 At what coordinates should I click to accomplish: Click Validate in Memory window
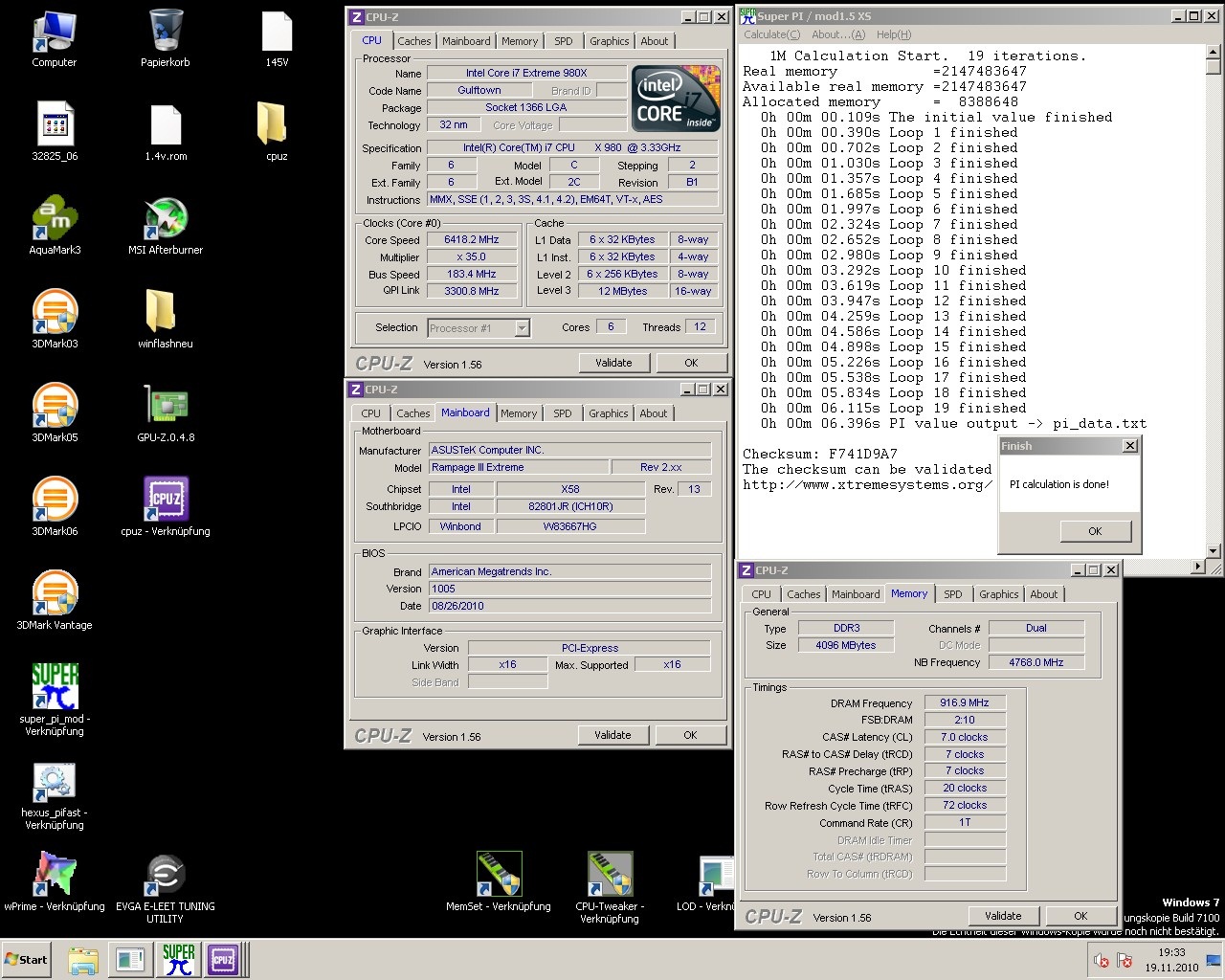pos(1003,916)
